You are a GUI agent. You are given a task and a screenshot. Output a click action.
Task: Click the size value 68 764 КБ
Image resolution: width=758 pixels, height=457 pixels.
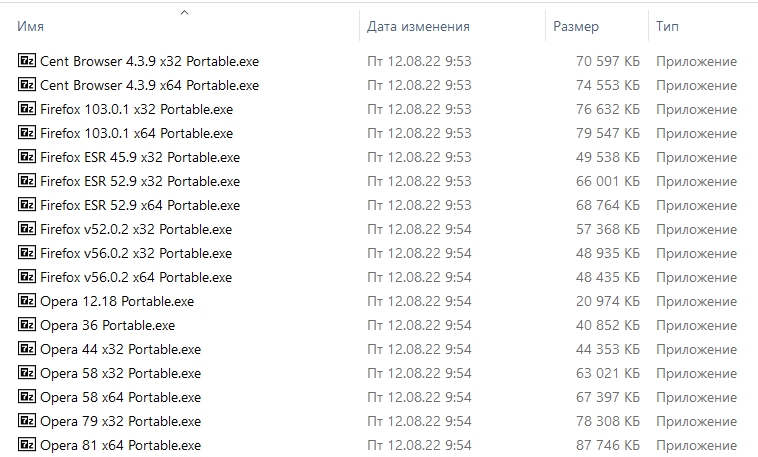click(x=608, y=206)
